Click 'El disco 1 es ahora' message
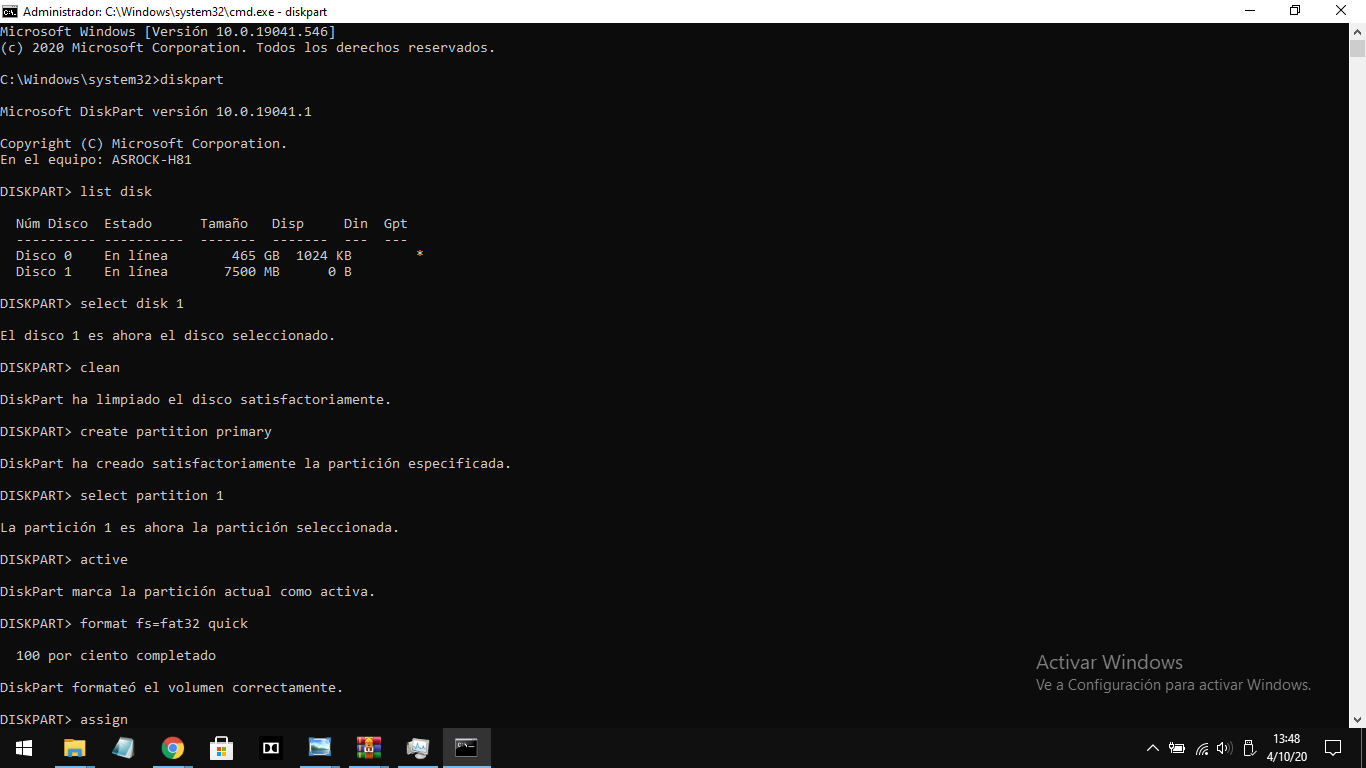 pyautogui.click(x=168, y=335)
